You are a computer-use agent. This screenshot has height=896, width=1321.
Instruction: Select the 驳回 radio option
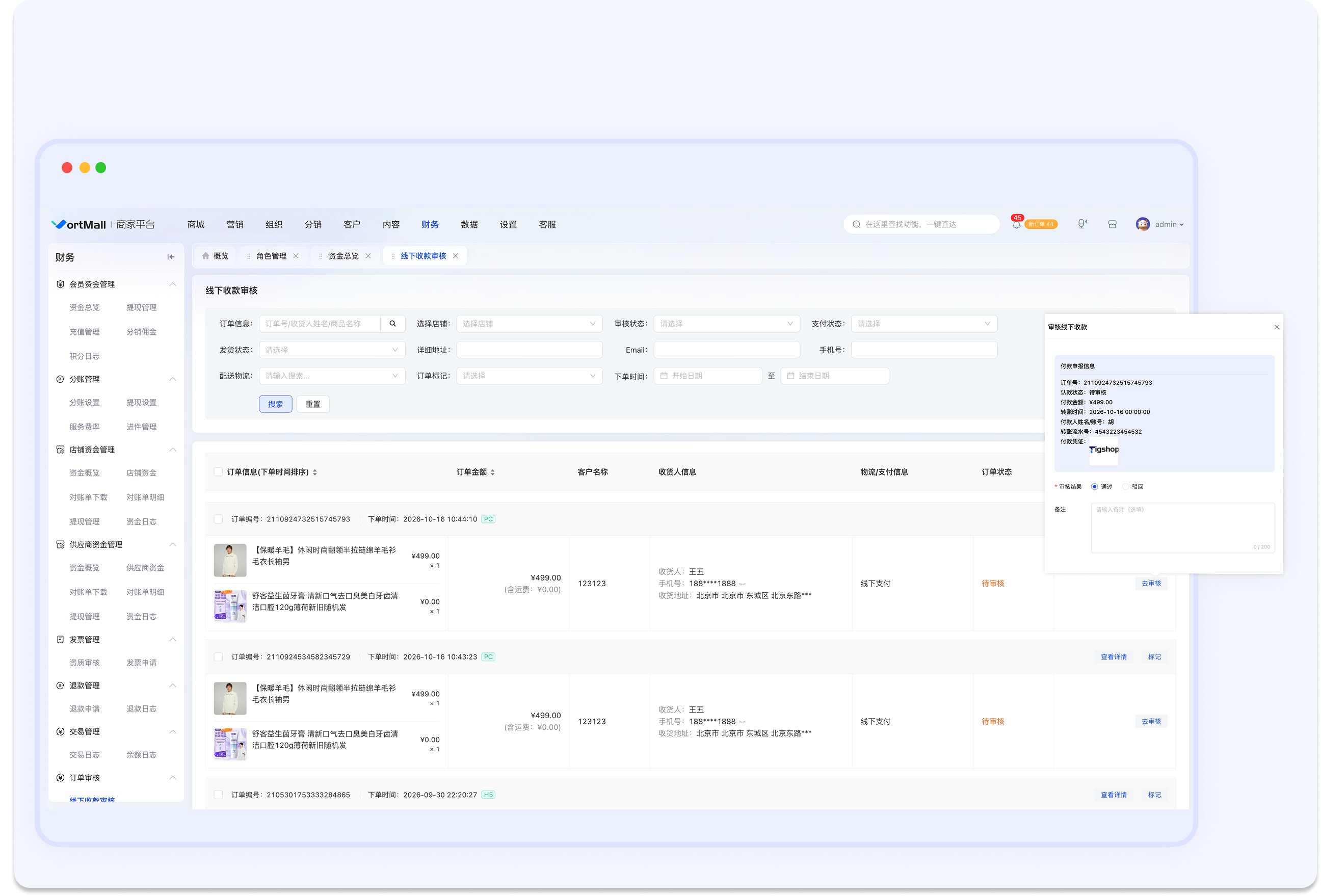click(1125, 487)
